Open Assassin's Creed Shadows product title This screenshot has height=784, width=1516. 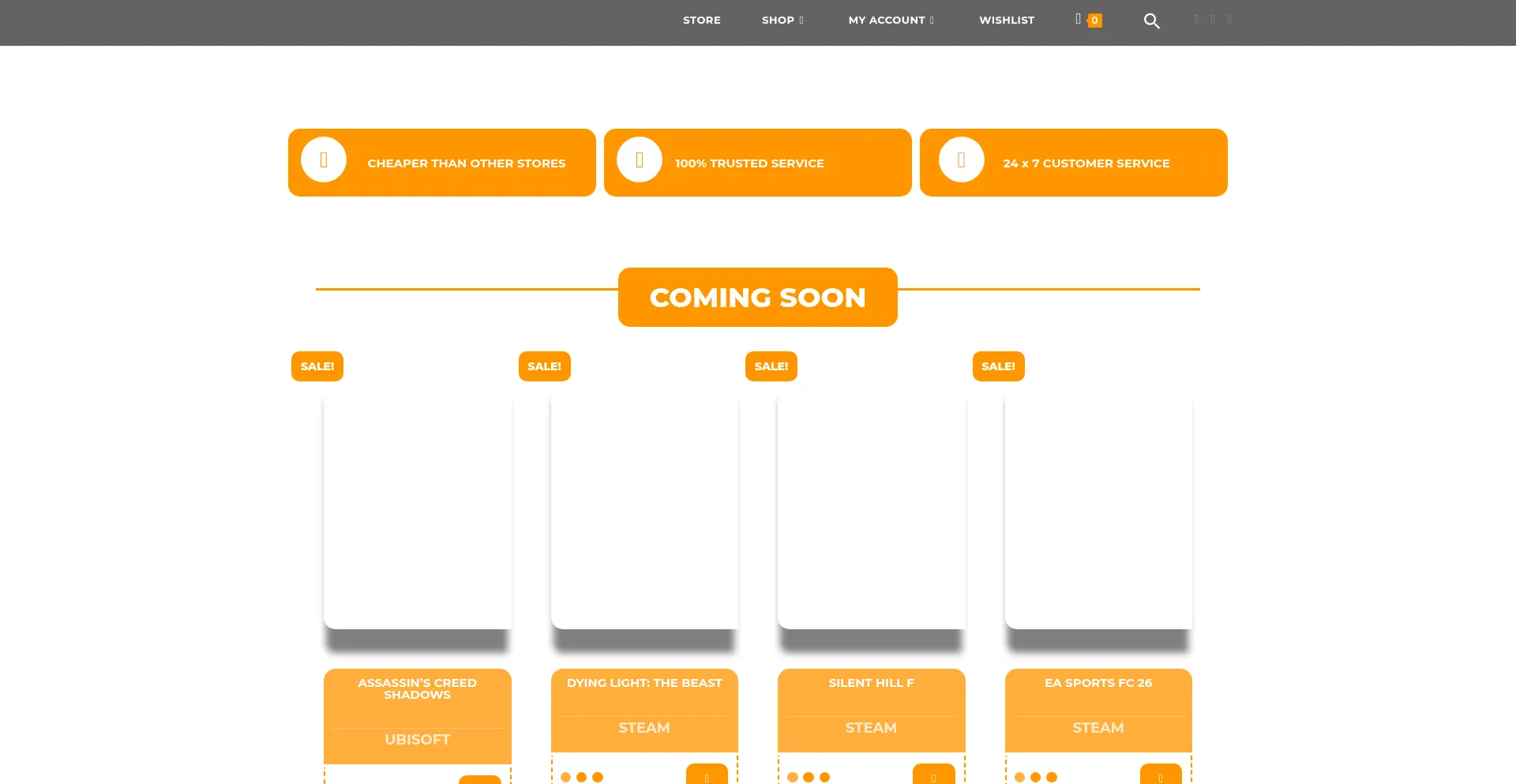point(417,688)
